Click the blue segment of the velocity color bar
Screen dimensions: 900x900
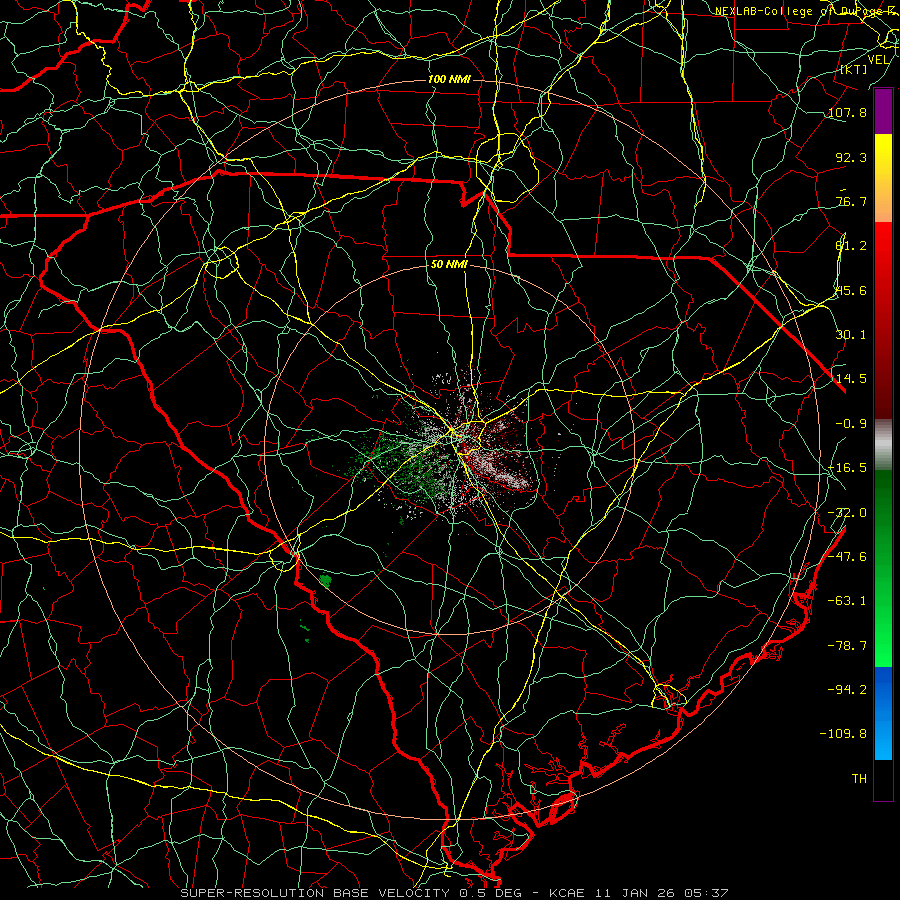(883, 713)
